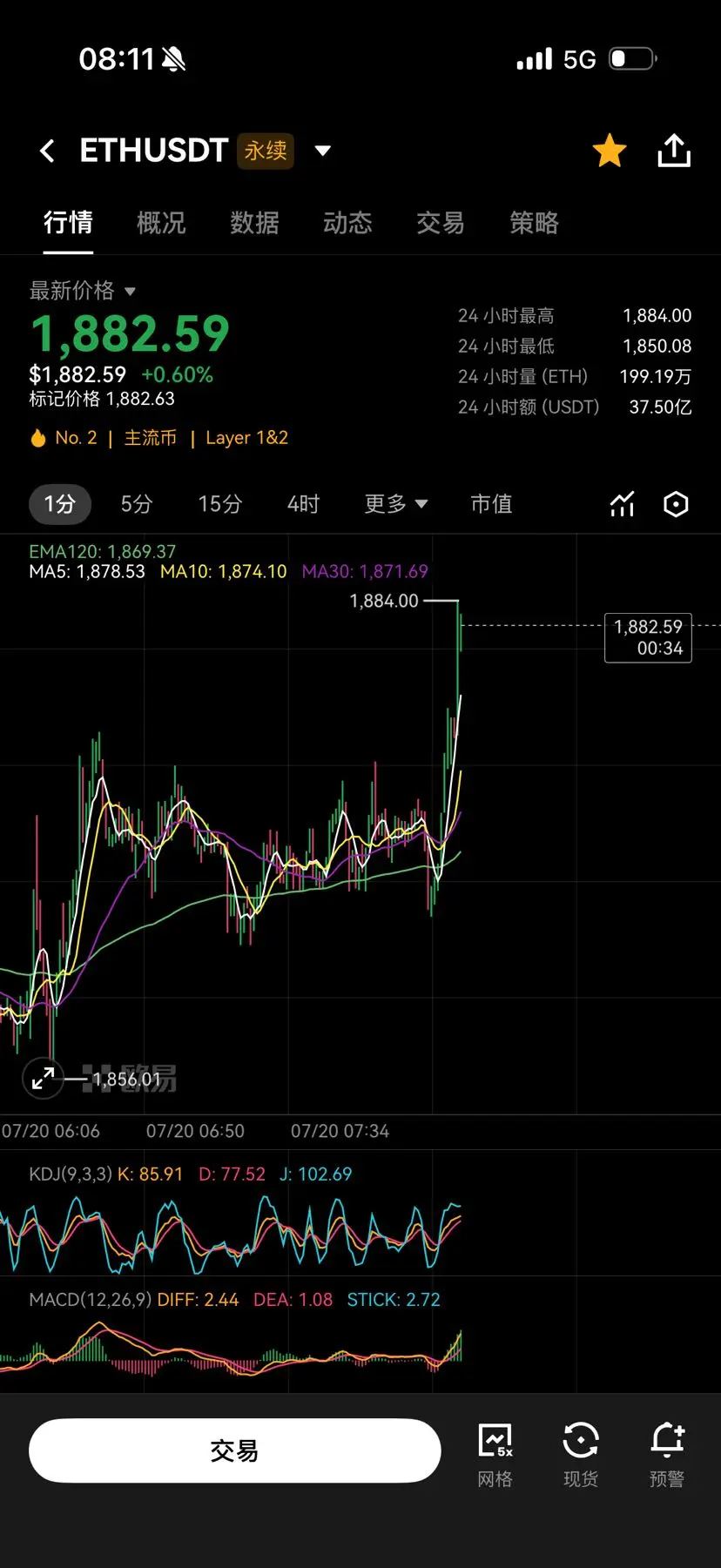Open the 主流币 category tag
This screenshot has width=721, height=1568.
[150, 438]
